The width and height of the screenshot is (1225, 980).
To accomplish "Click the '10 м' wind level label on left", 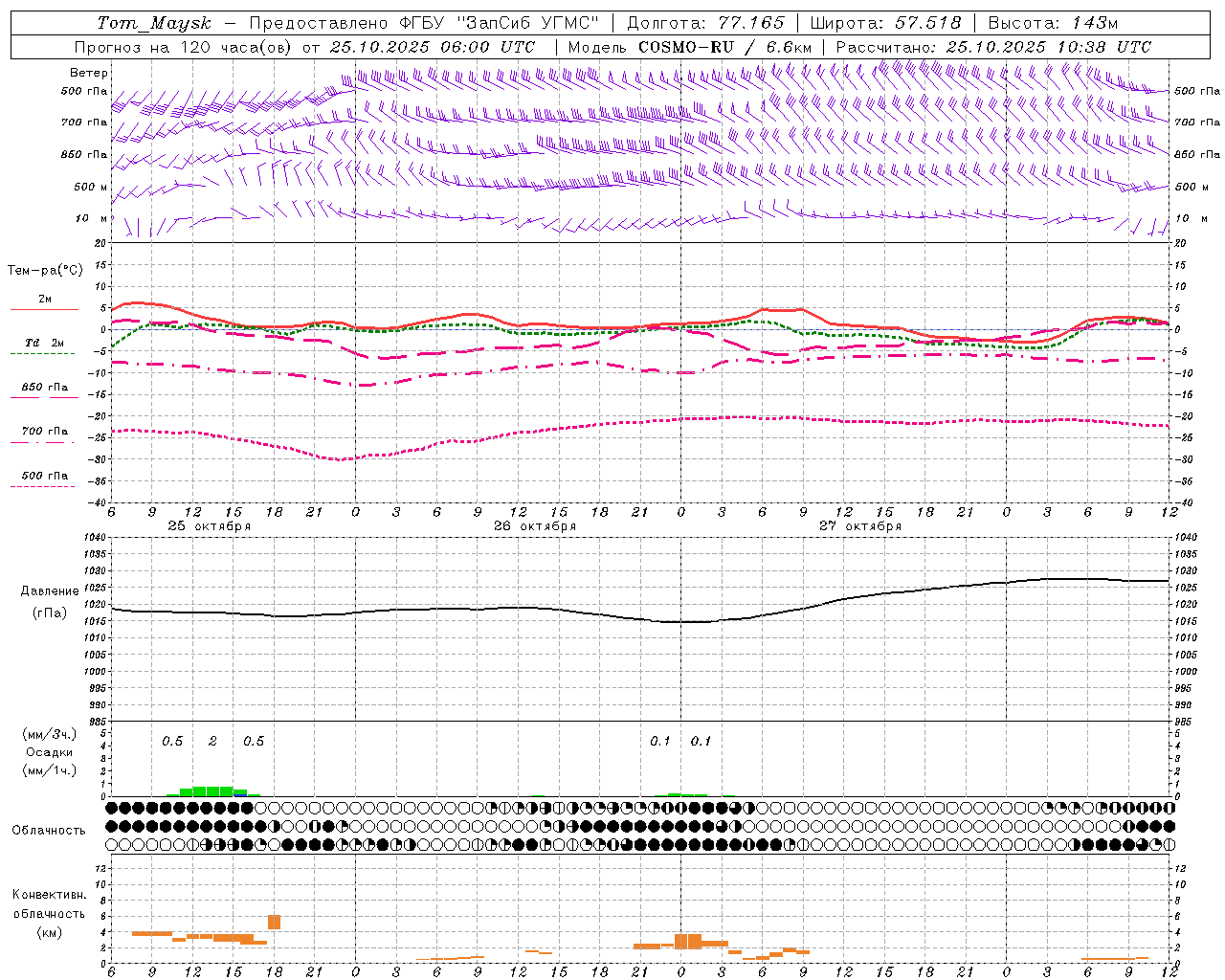I will (92, 219).
